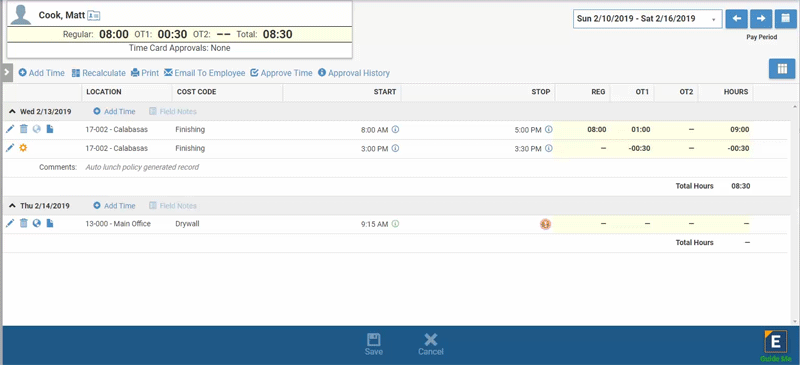Click Recalculate in the toolbar
Image resolution: width=800 pixels, height=365 pixels.
(98, 73)
